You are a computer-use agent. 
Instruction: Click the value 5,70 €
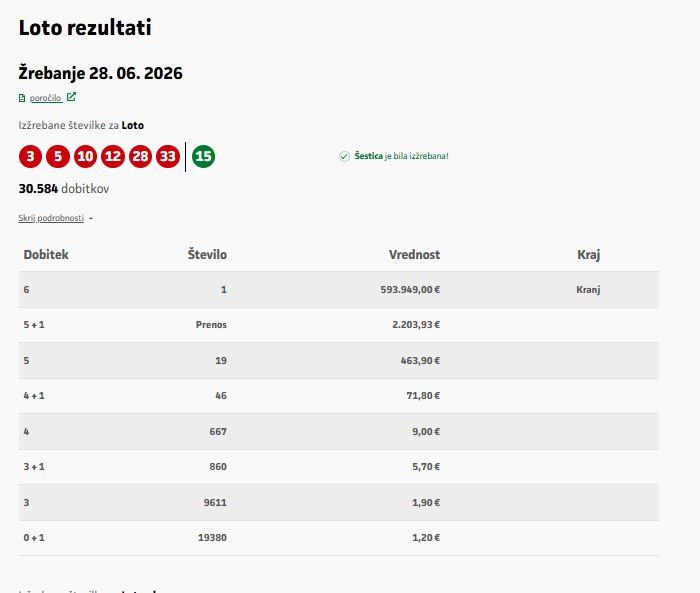point(426,467)
